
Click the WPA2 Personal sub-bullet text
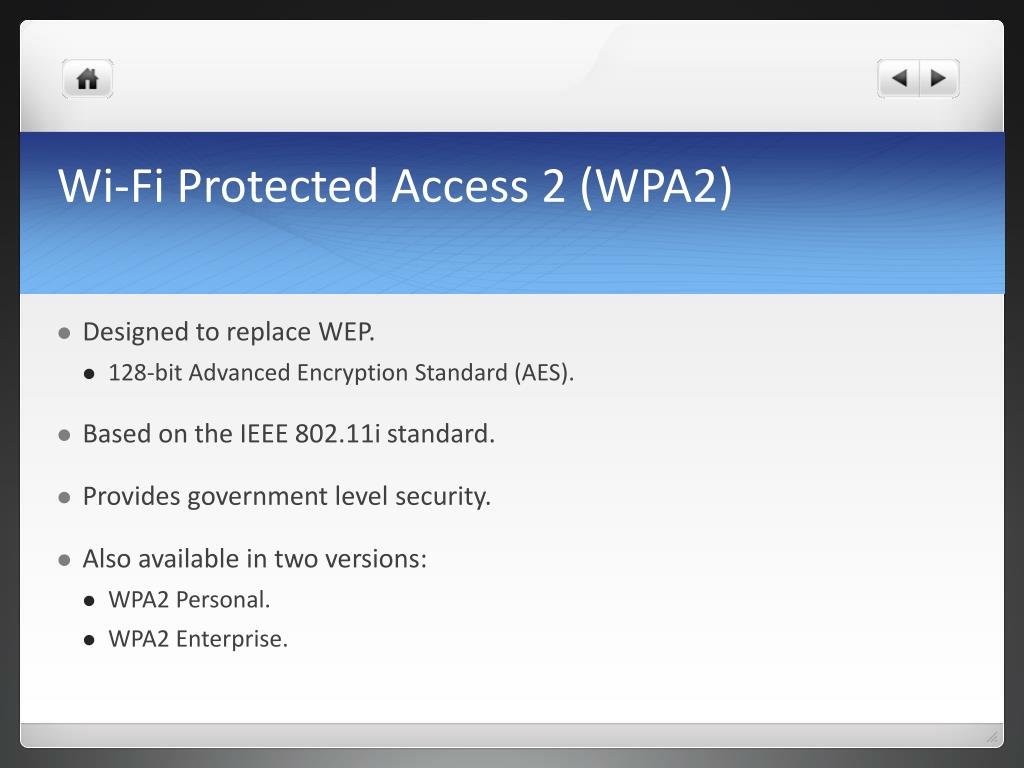[189, 600]
